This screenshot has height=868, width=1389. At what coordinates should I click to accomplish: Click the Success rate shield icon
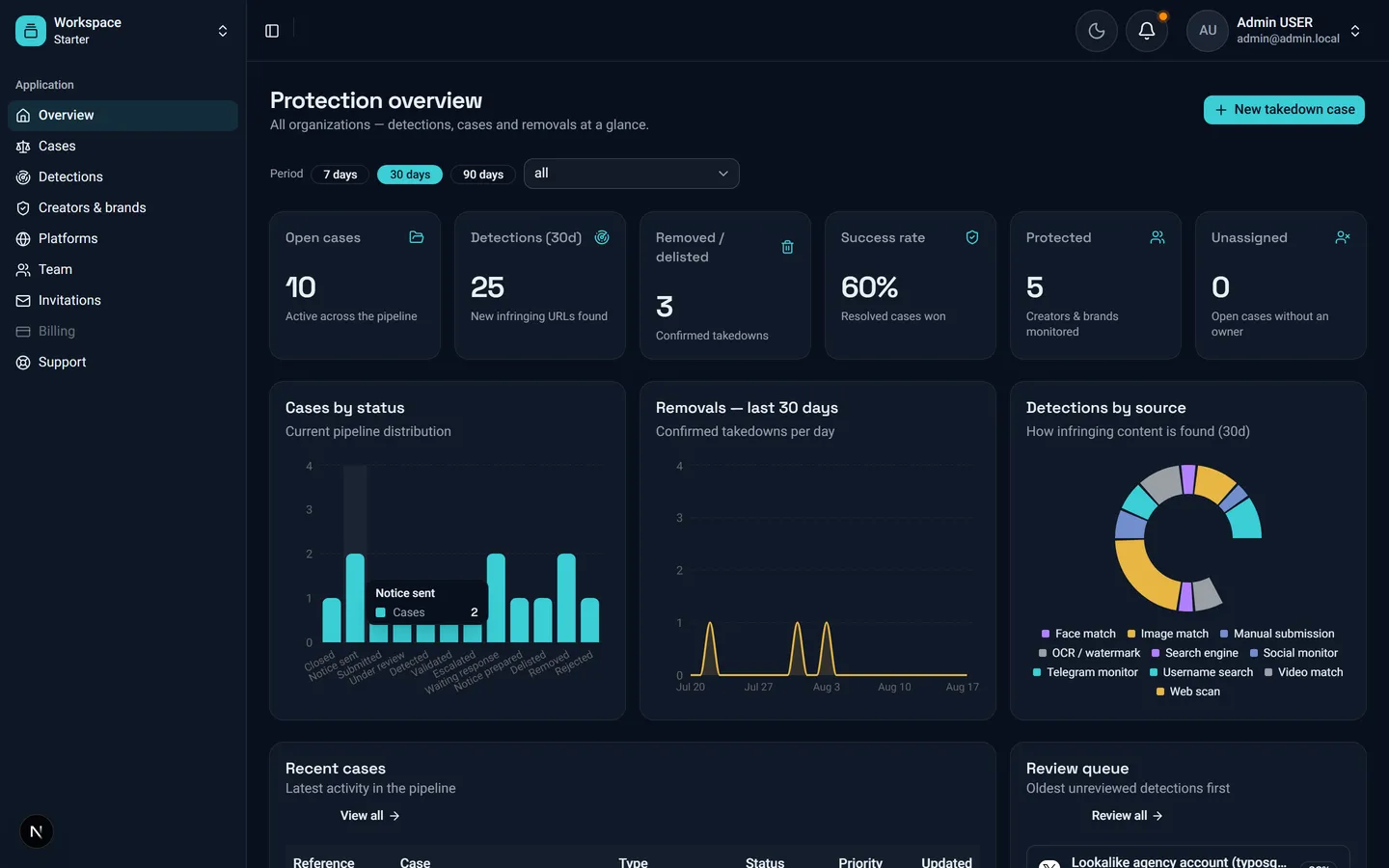[x=972, y=237]
